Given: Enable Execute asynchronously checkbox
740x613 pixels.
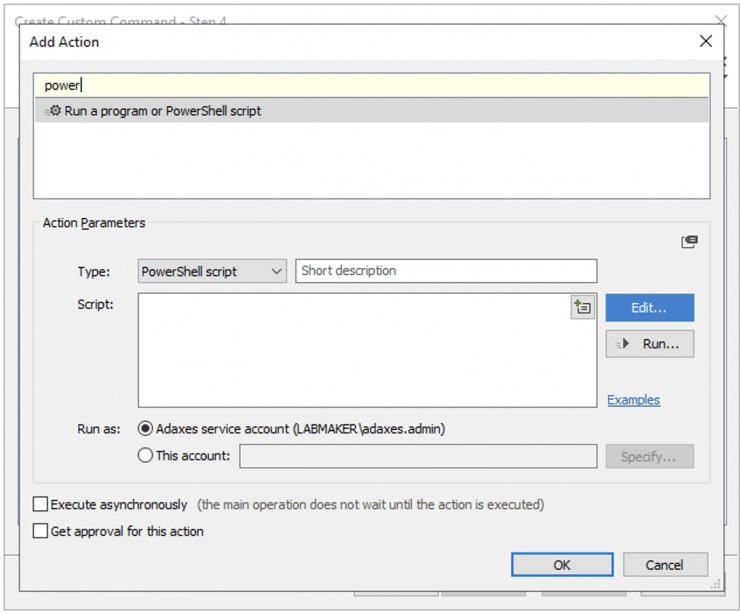Looking at the screenshot, I should [x=41, y=504].
